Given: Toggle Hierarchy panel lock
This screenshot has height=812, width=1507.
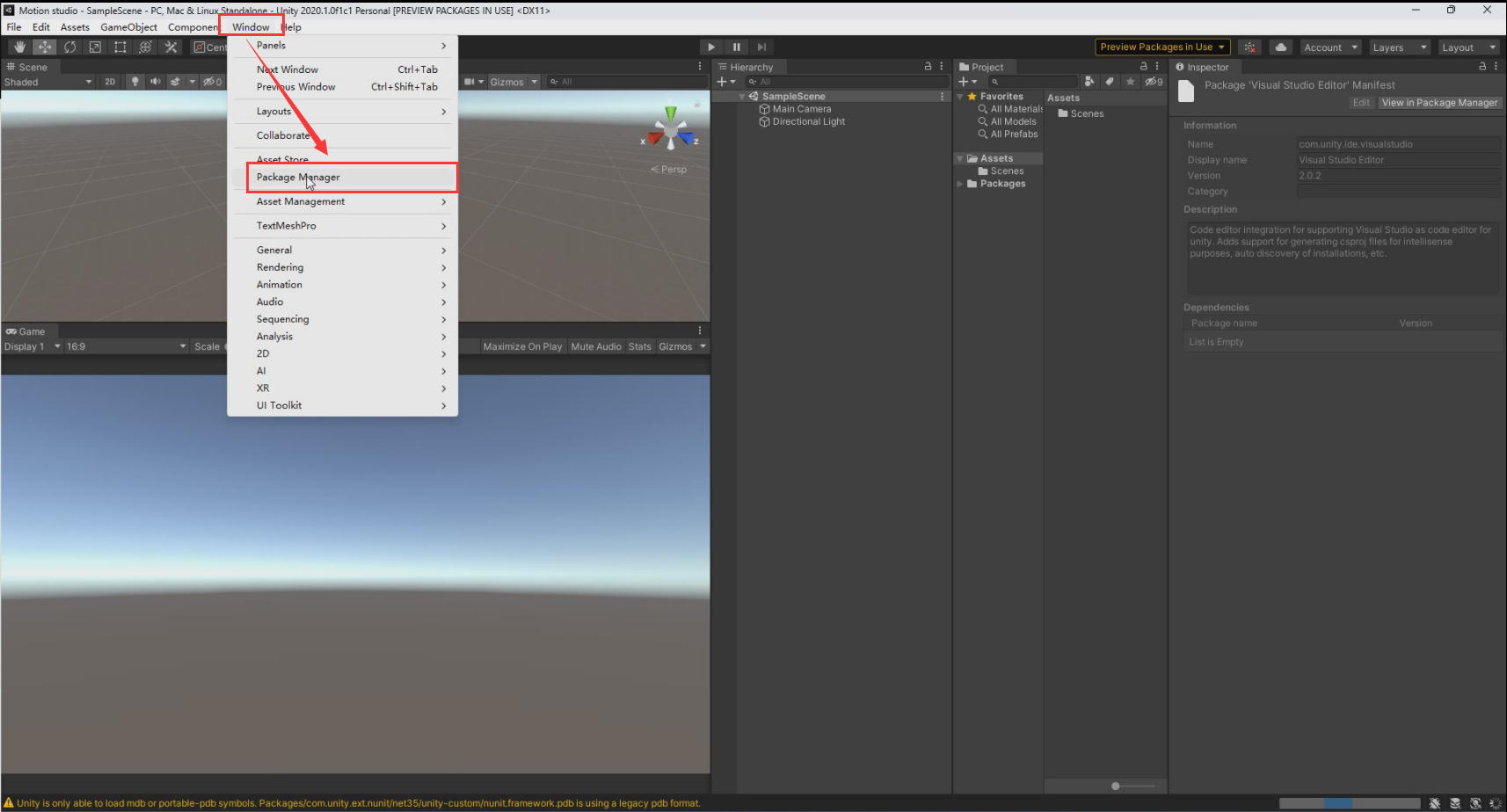Looking at the screenshot, I should pos(928,67).
